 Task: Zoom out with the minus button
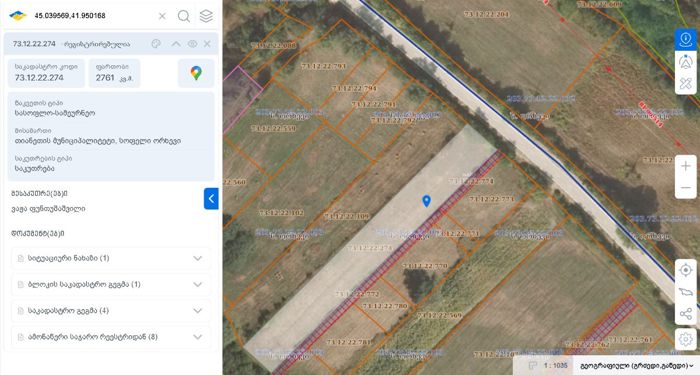[686, 188]
